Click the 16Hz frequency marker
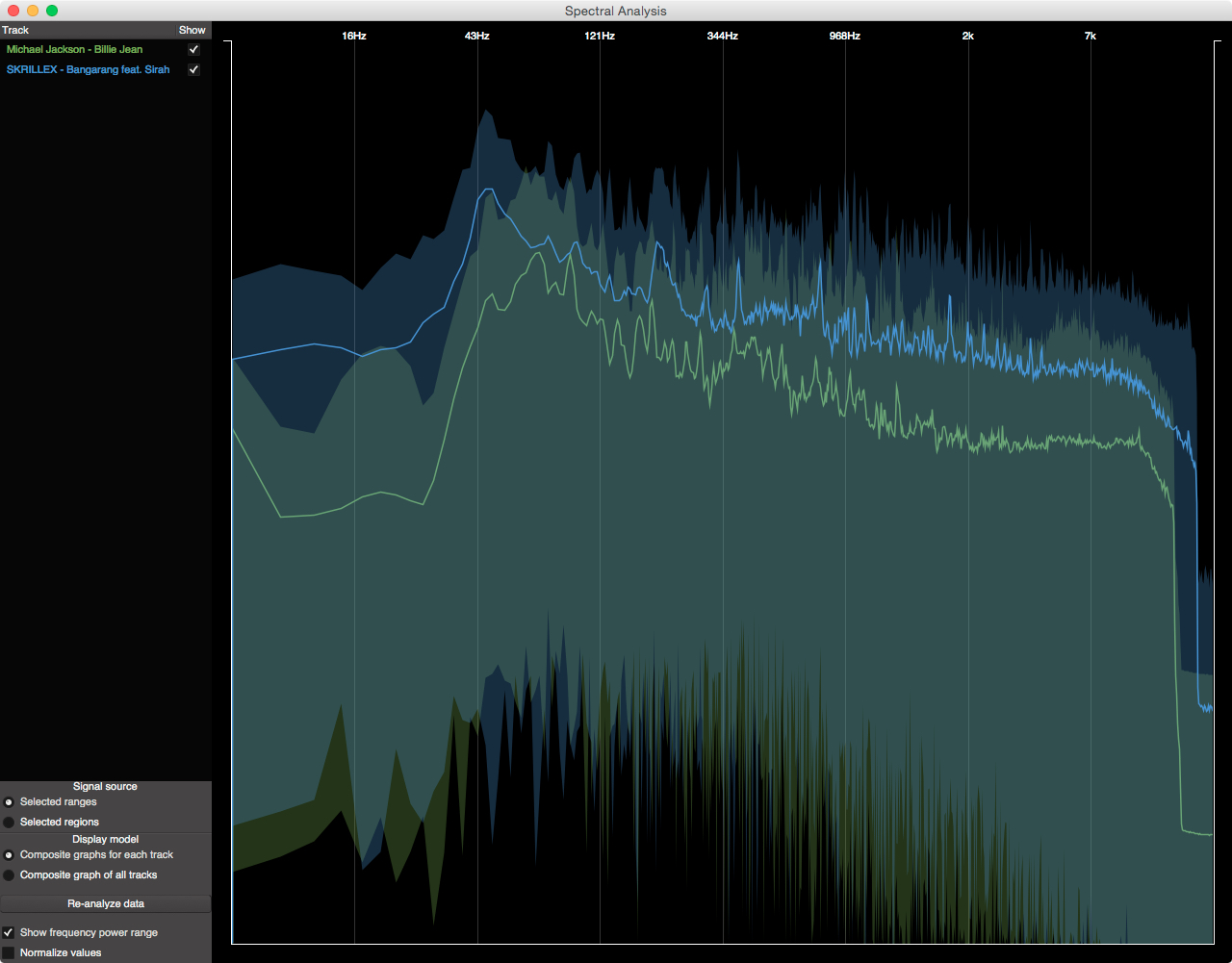 tap(354, 36)
